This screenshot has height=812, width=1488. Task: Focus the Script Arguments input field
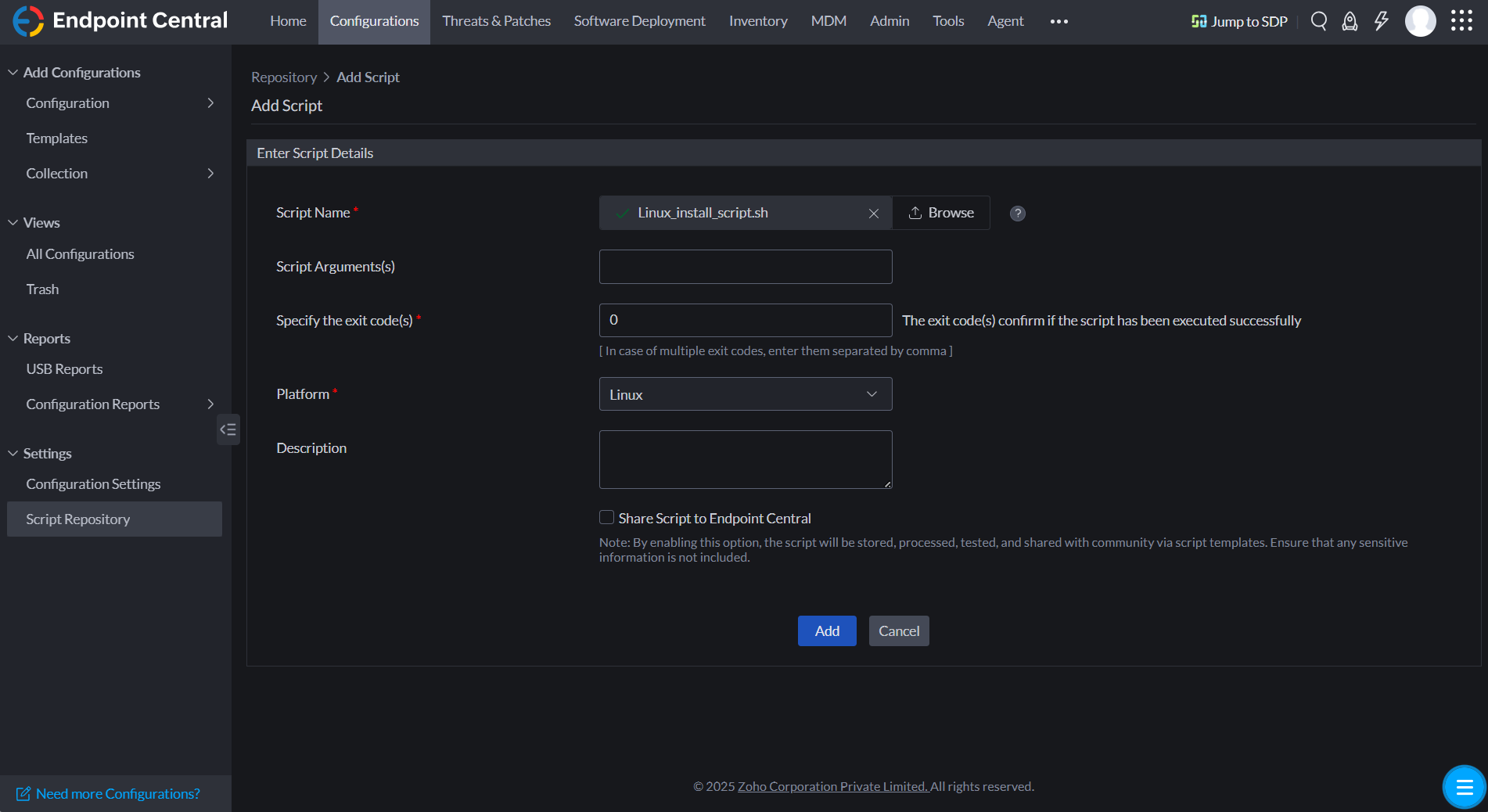coord(746,267)
